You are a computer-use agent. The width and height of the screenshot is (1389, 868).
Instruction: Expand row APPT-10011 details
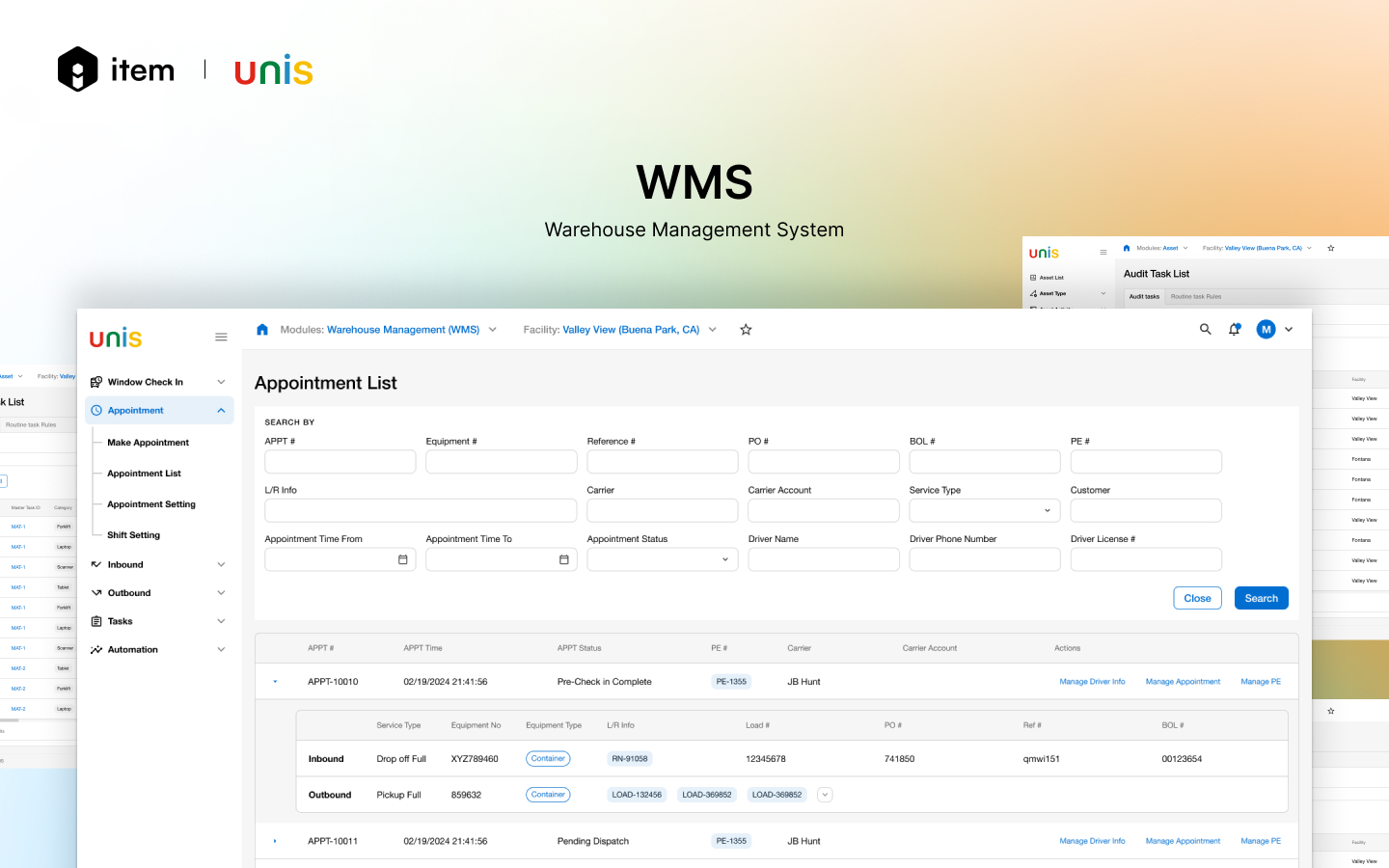pyautogui.click(x=275, y=841)
